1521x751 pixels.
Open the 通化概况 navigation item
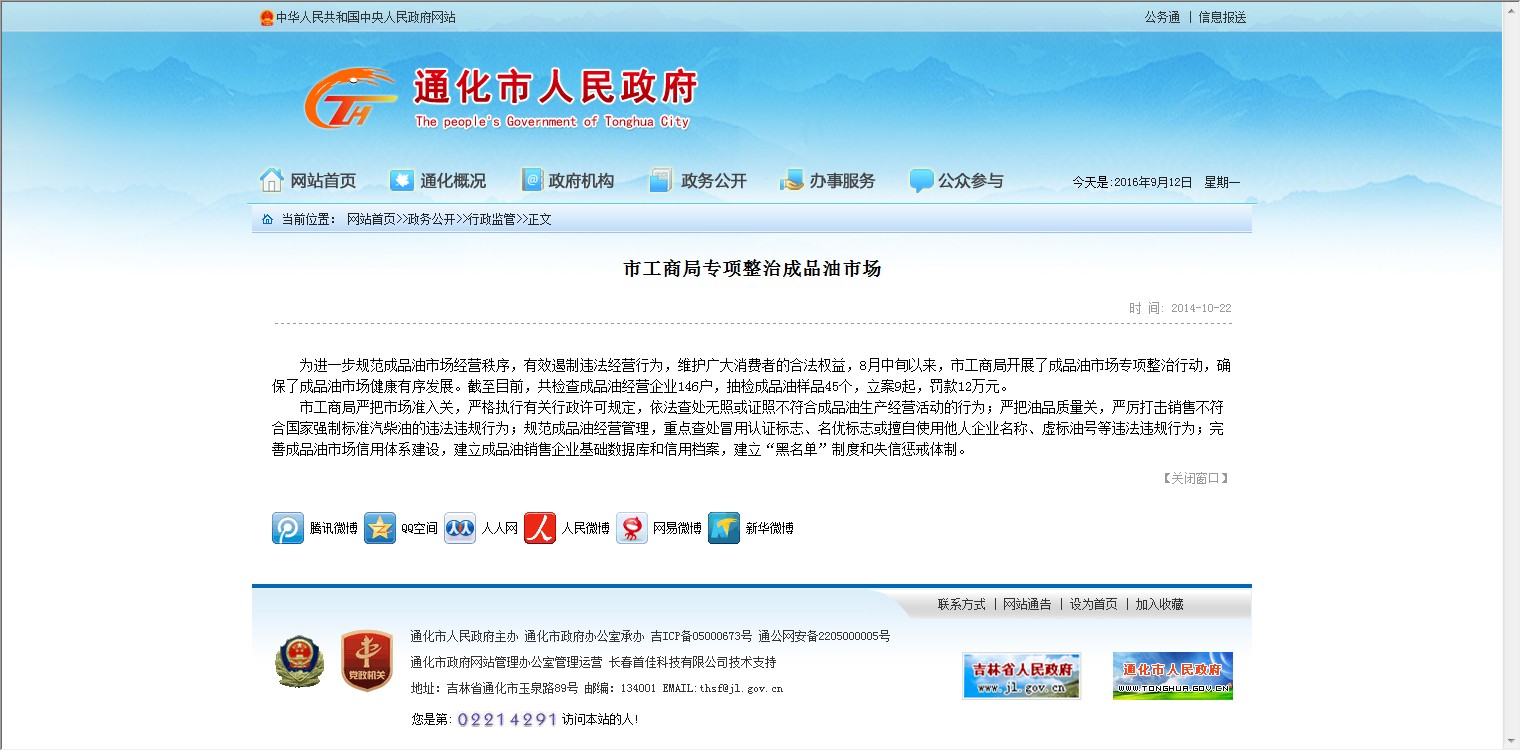tap(438, 181)
